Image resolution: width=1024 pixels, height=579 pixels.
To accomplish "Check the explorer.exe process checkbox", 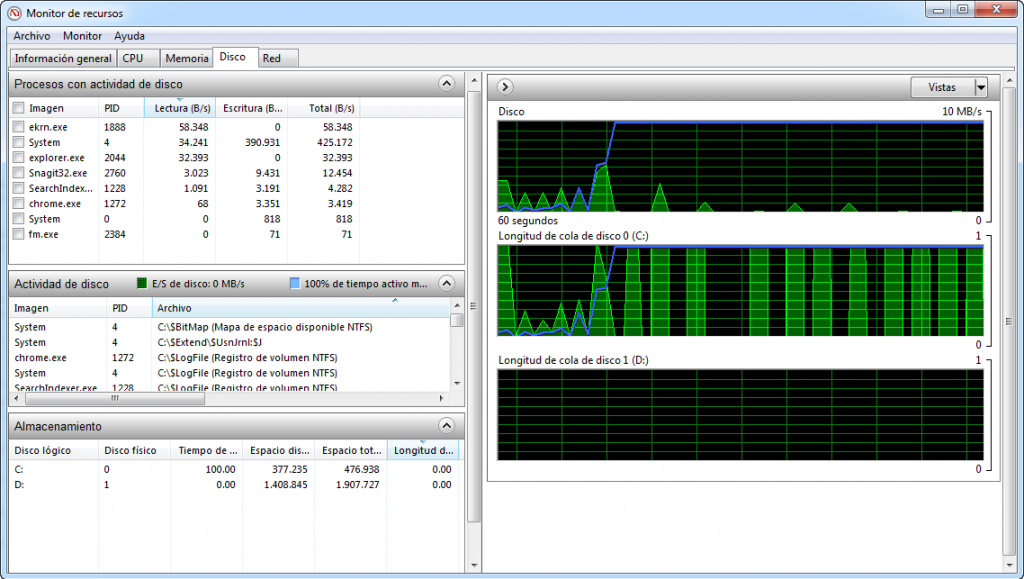I will pos(18,157).
